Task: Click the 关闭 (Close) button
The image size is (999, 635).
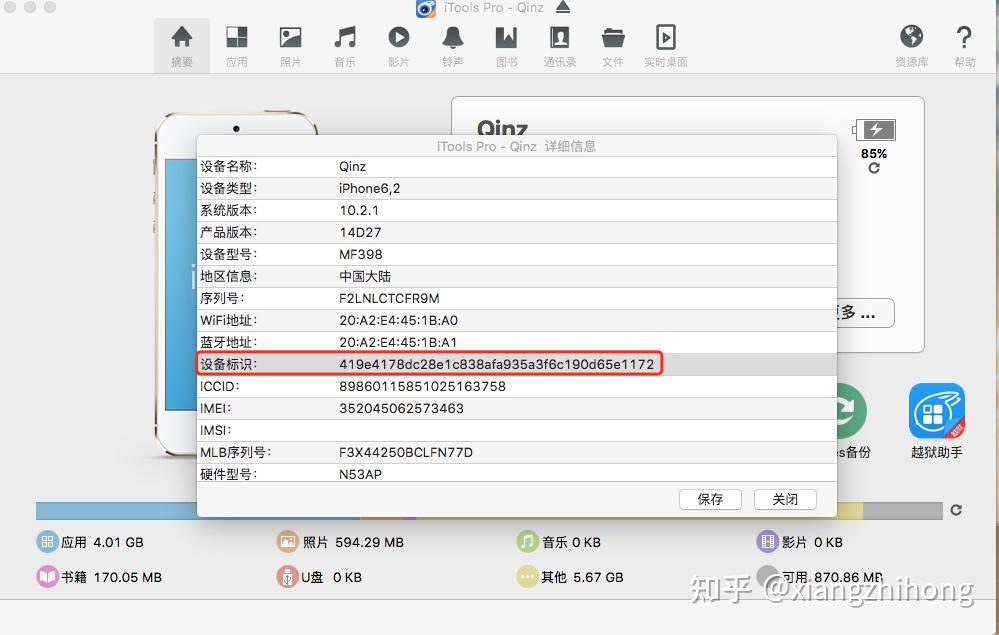Action: point(785,499)
